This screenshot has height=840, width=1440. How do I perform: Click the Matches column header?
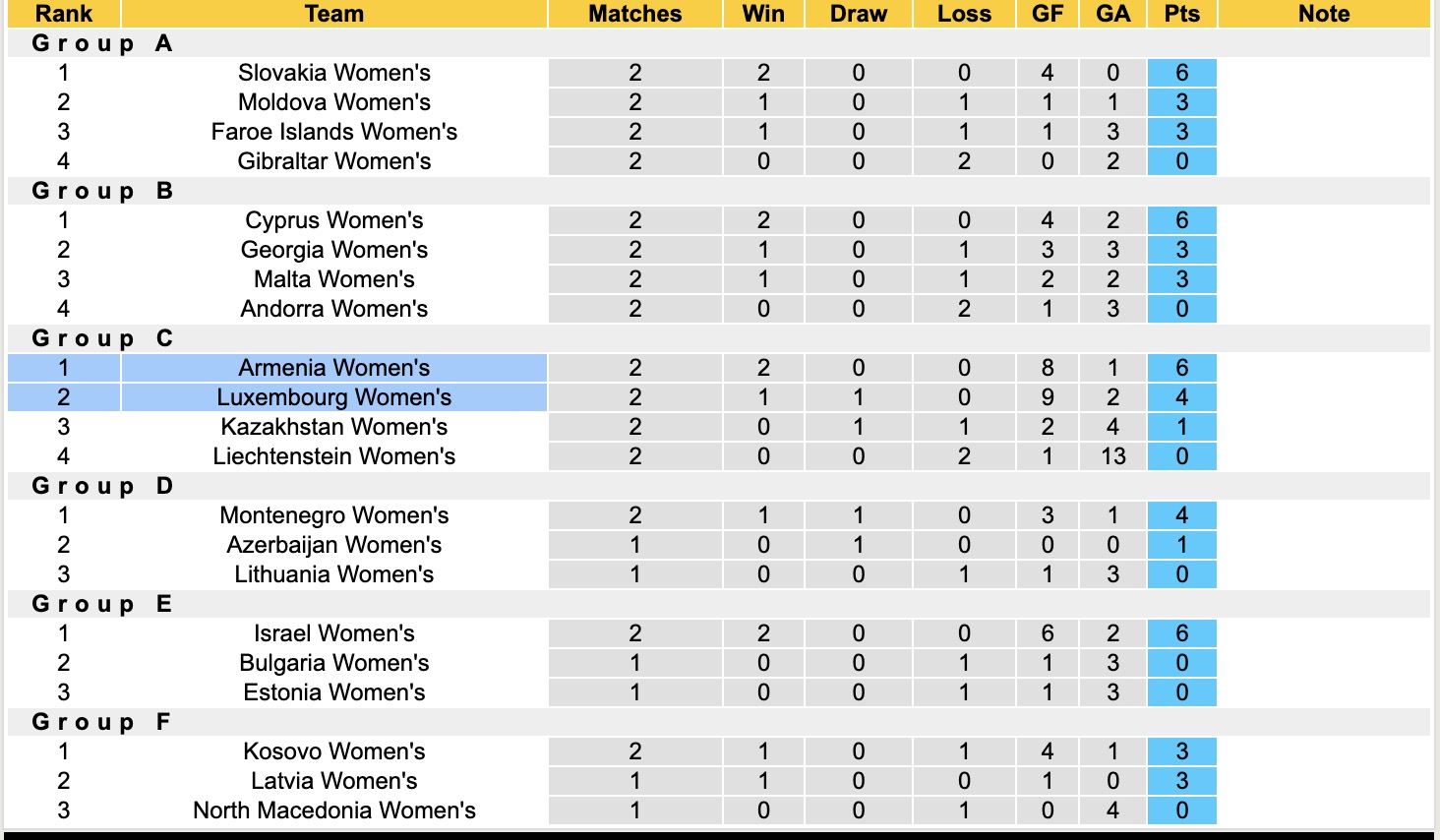pos(634,14)
